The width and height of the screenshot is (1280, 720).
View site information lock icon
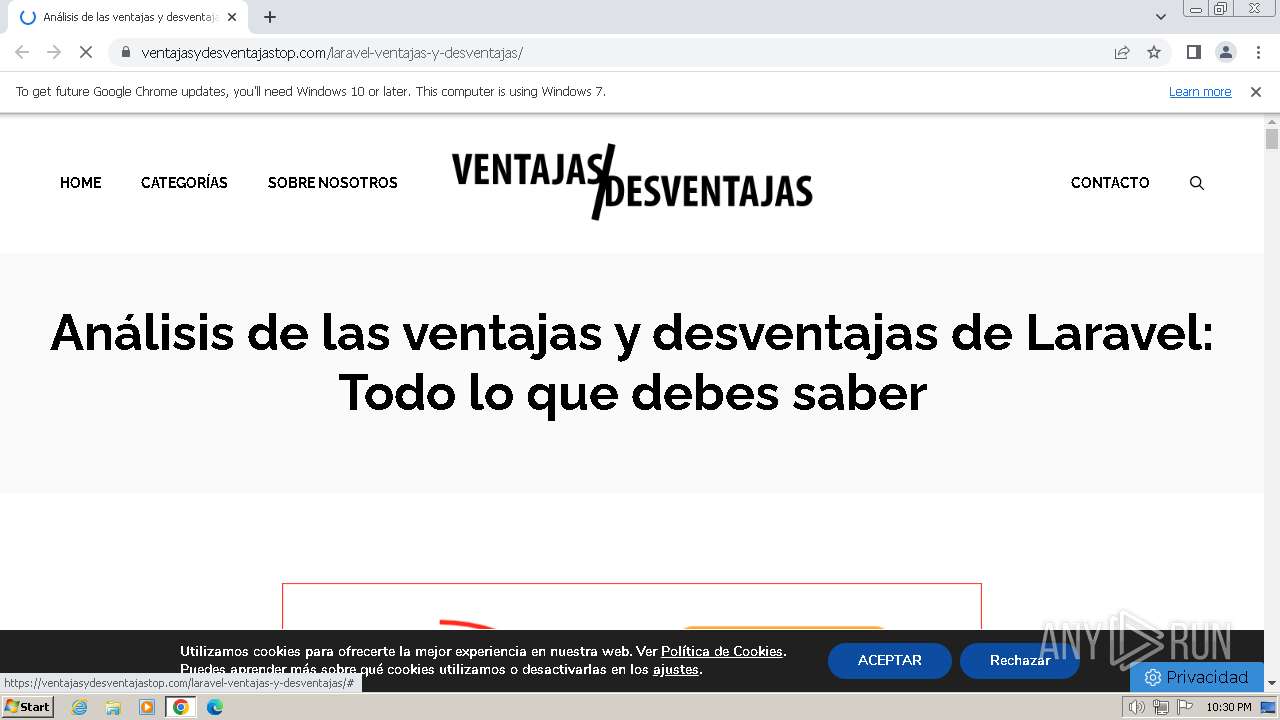pyautogui.click(x=126, y=52)
